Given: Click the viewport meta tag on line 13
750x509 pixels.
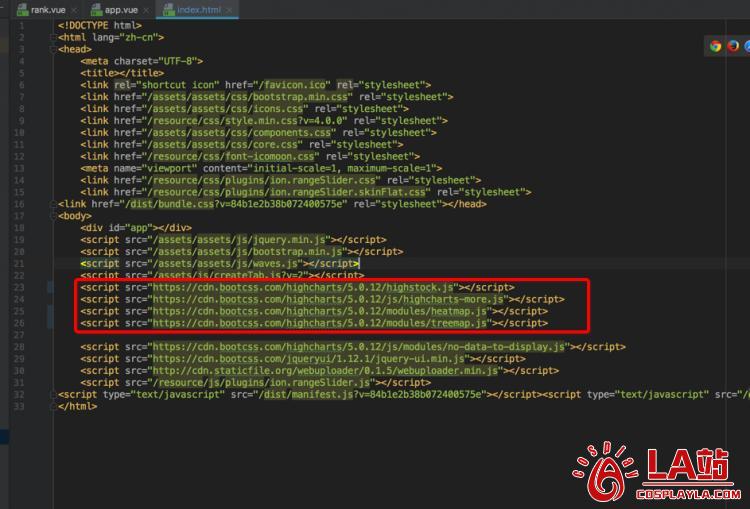Looking at the screenshot, I should click(261, 168).
